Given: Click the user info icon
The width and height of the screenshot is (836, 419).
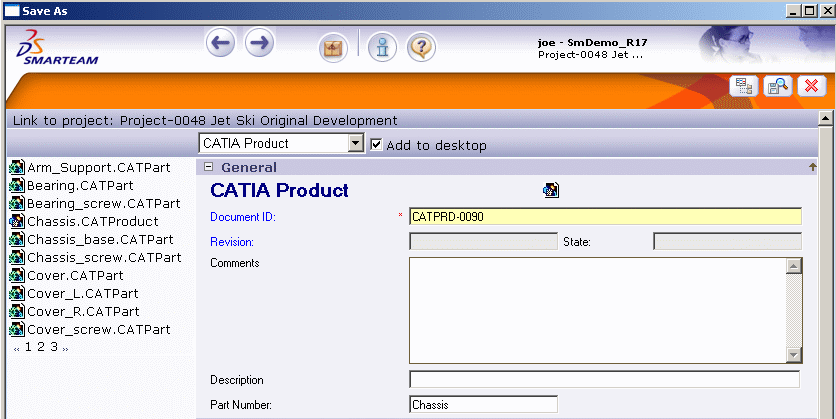Looking at the screenshot, I should pyautogui.click(x=381, y=47).
